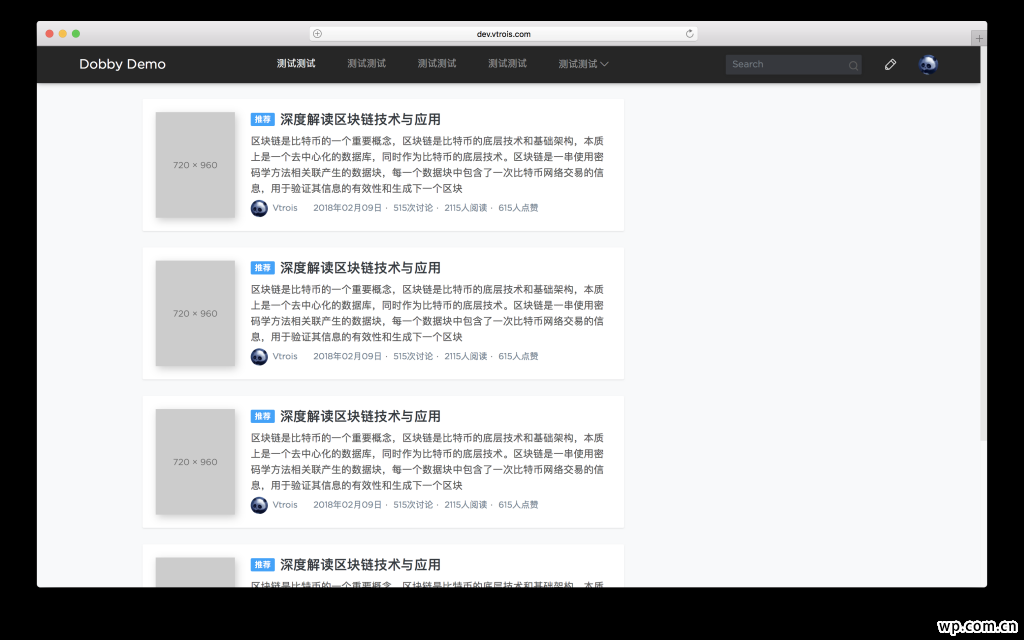1024x640 pixels.
Task: Click the Safari reload page icon
Action: 689,34
